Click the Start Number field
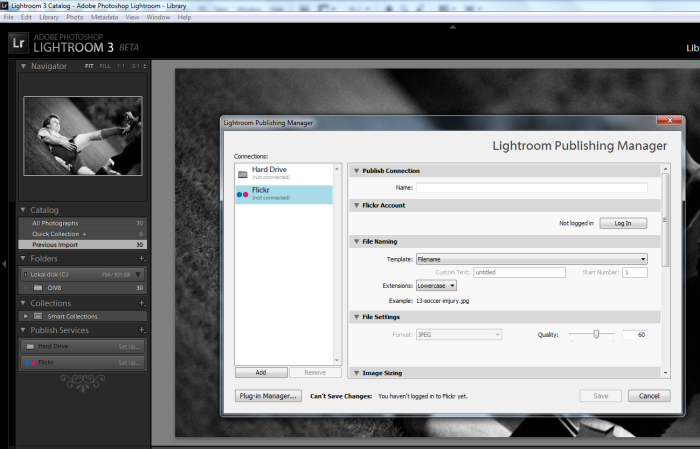The height and width of the screenshot is (449, 700). 635,272
